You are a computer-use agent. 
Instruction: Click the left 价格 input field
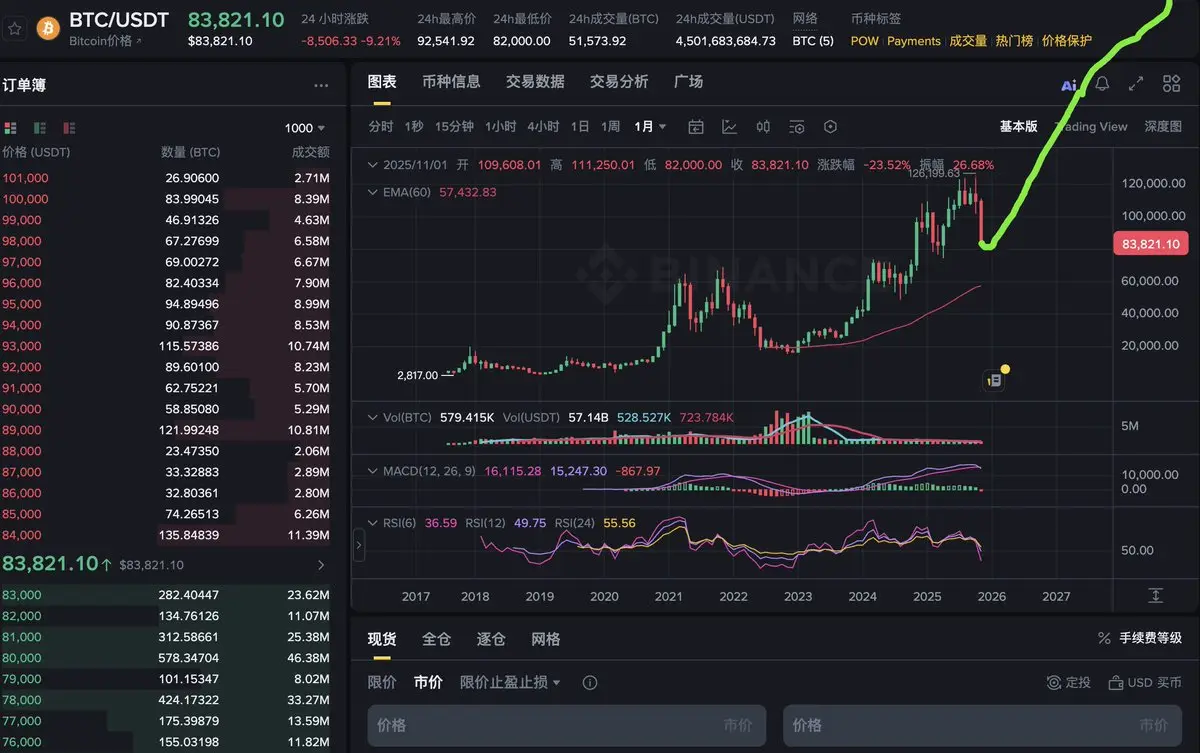pos(566,725)
